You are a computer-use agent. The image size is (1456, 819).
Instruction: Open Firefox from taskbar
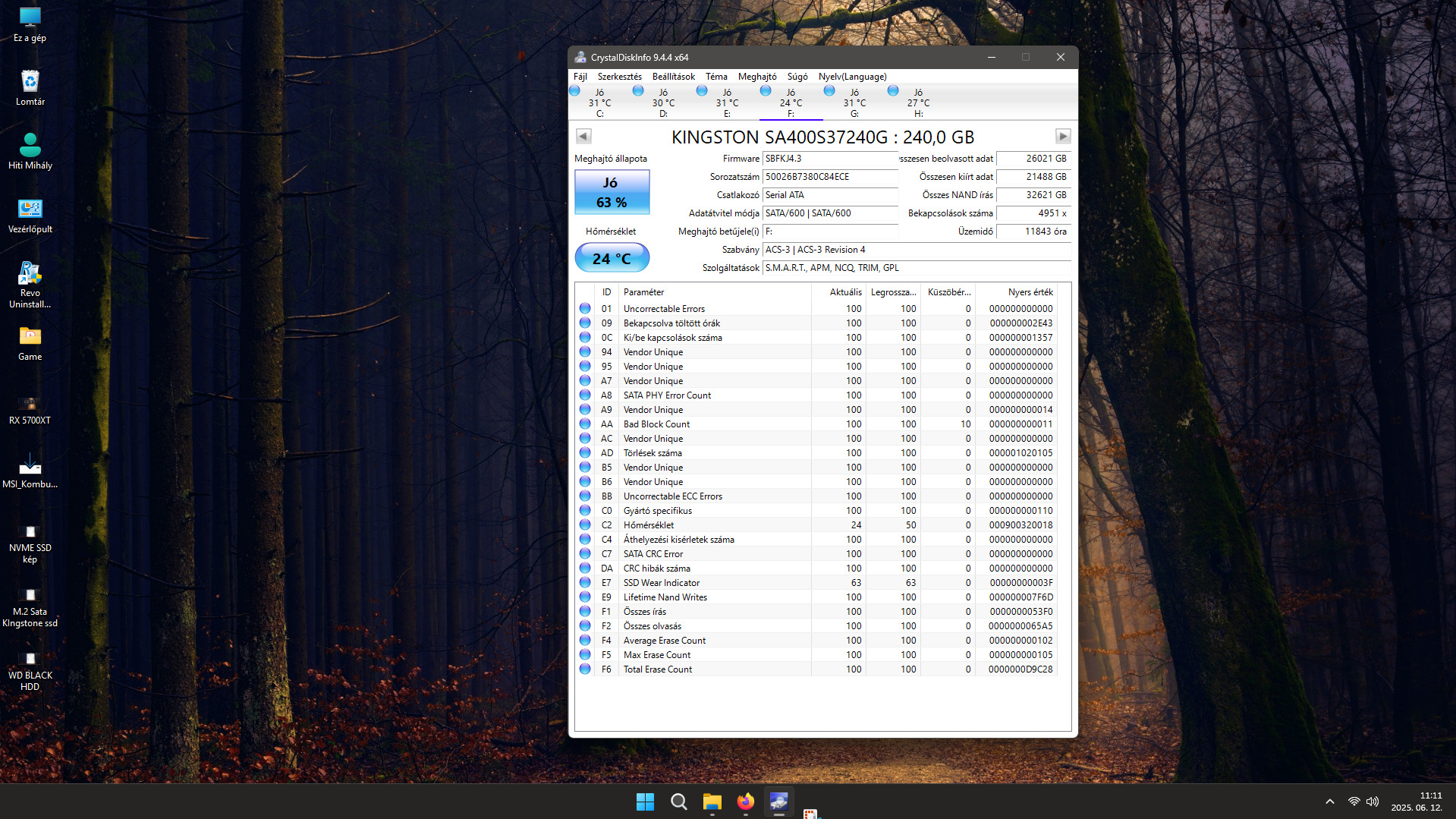coord(745,802)
